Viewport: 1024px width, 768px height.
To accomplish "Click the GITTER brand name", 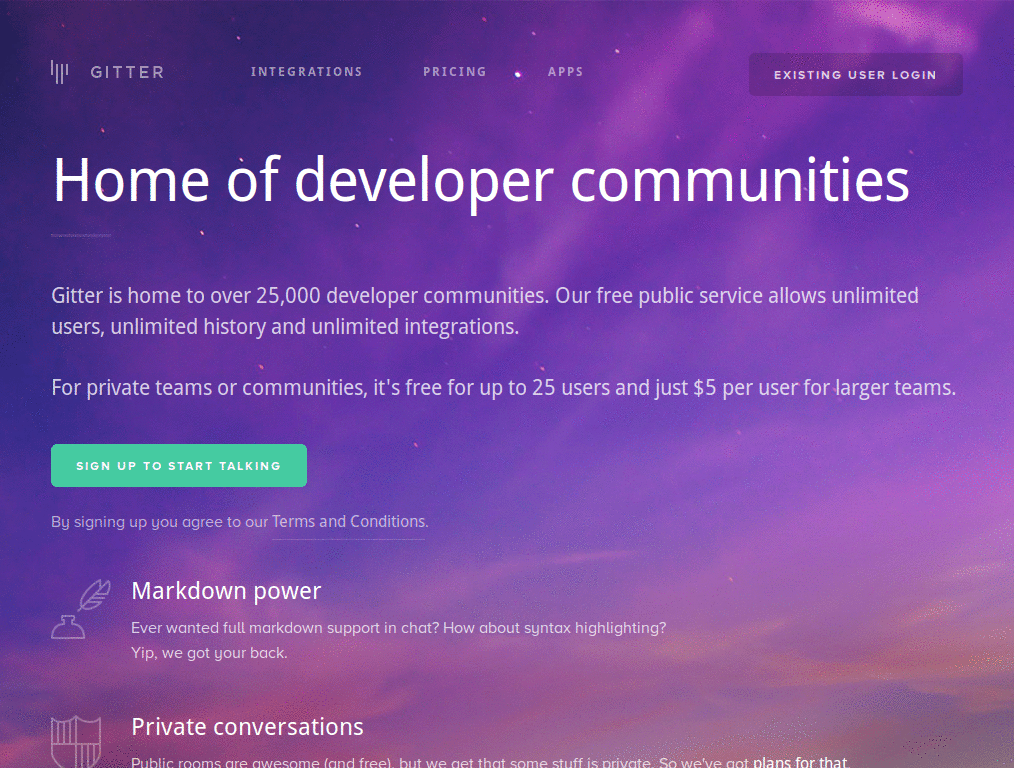I will click(127, 72).
